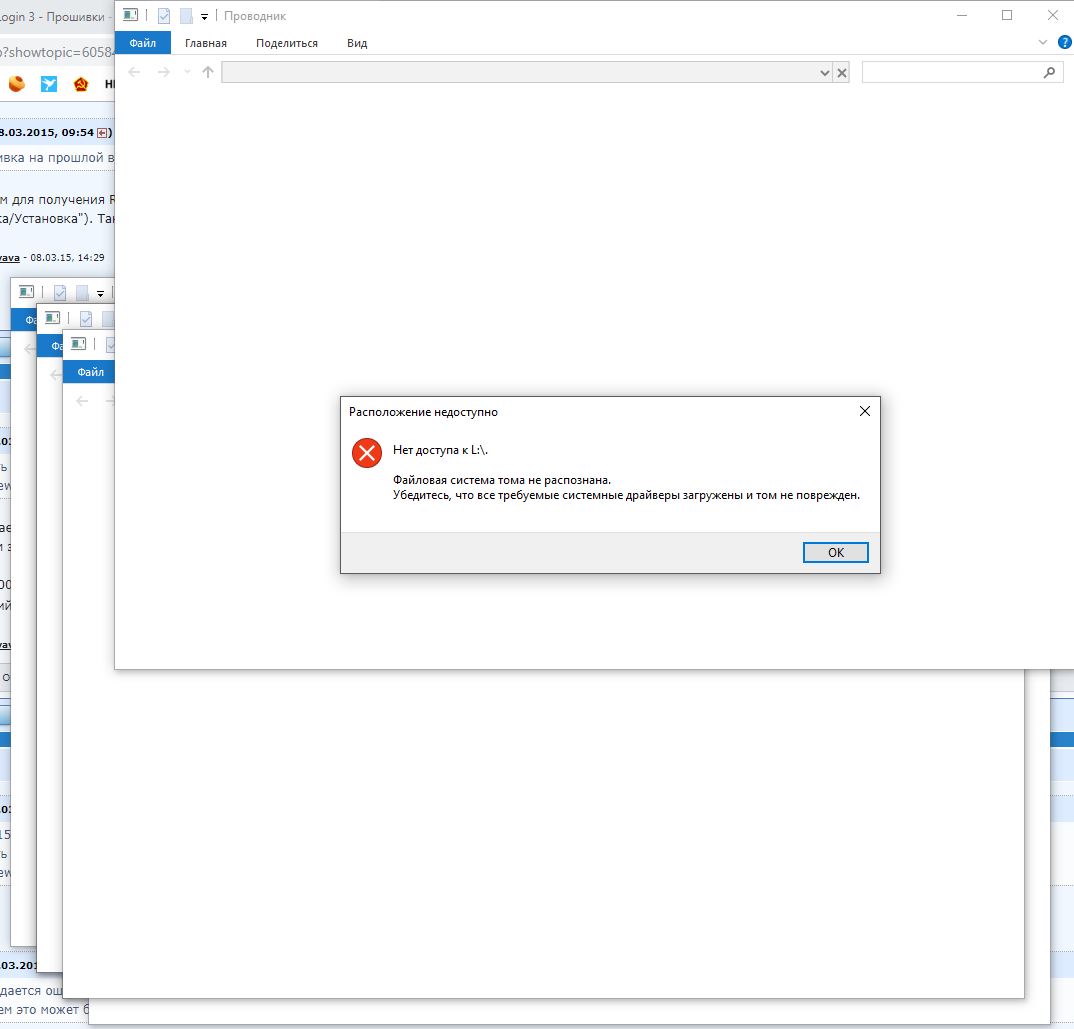The width and height of the screenshot is (1074, 1029).
Task: Select the error text 'Нет доступа к L:\.'
Action: 440,450
